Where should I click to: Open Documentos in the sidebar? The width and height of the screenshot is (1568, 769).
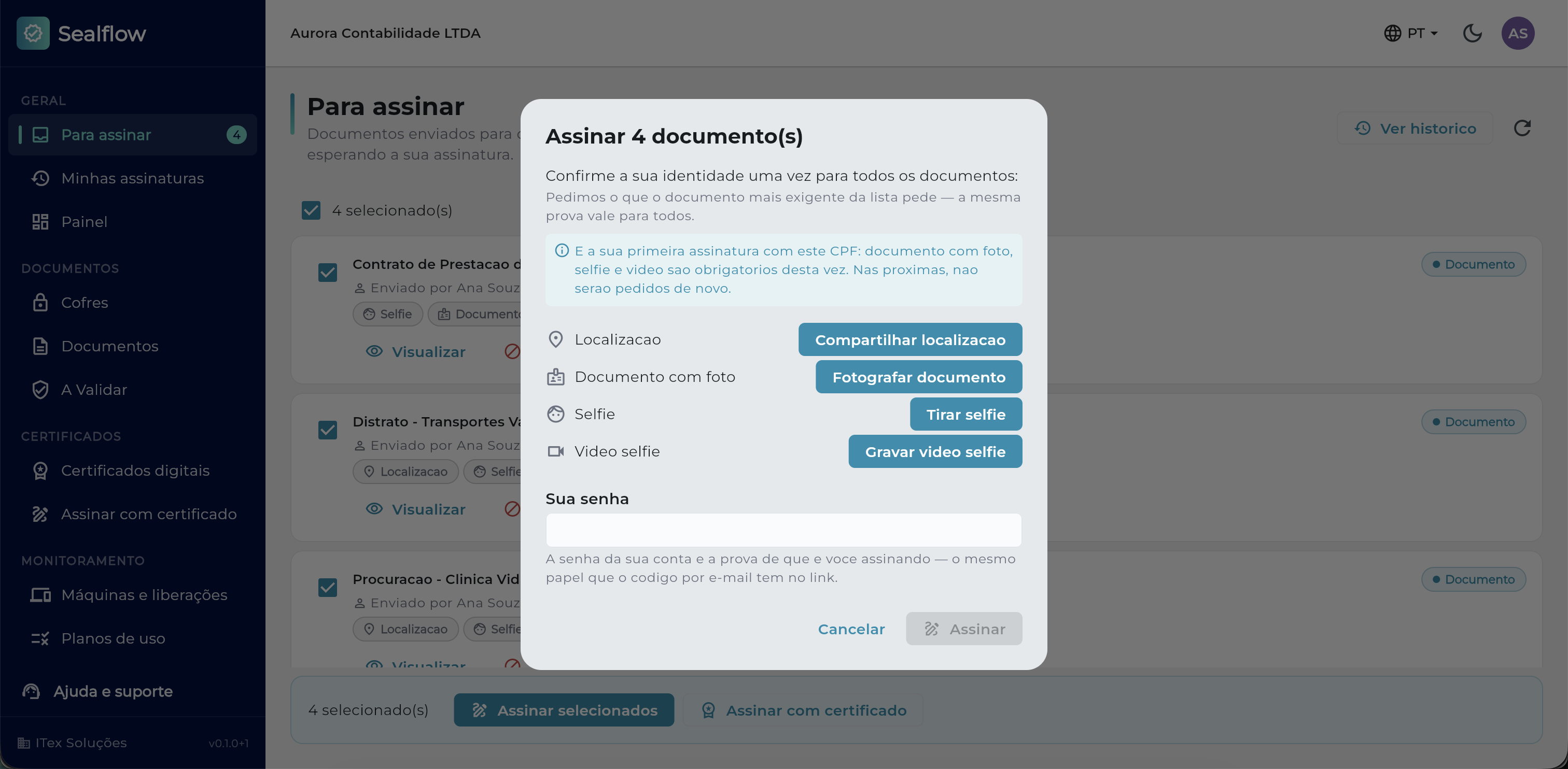[133, 346]
